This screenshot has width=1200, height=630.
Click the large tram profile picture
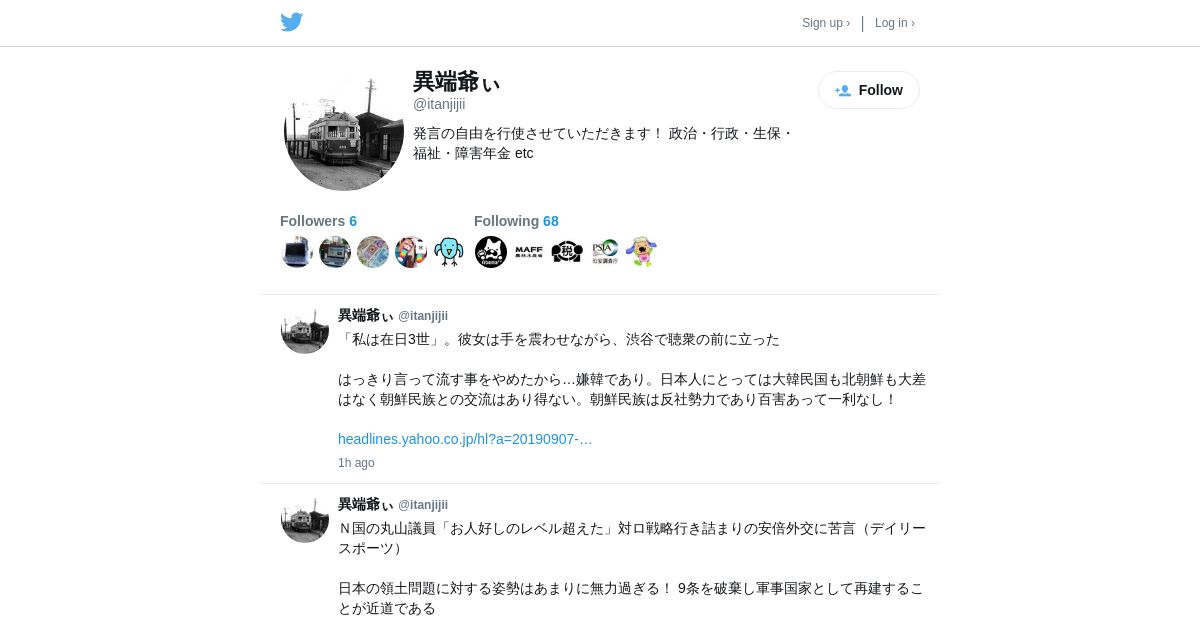point(344,131)
